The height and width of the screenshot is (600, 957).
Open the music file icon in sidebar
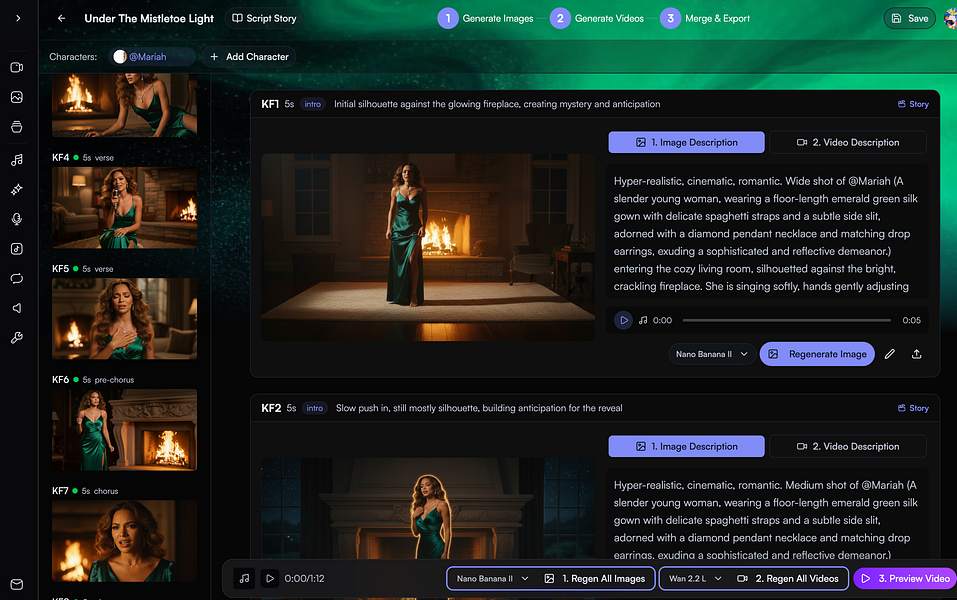point(16,248)
